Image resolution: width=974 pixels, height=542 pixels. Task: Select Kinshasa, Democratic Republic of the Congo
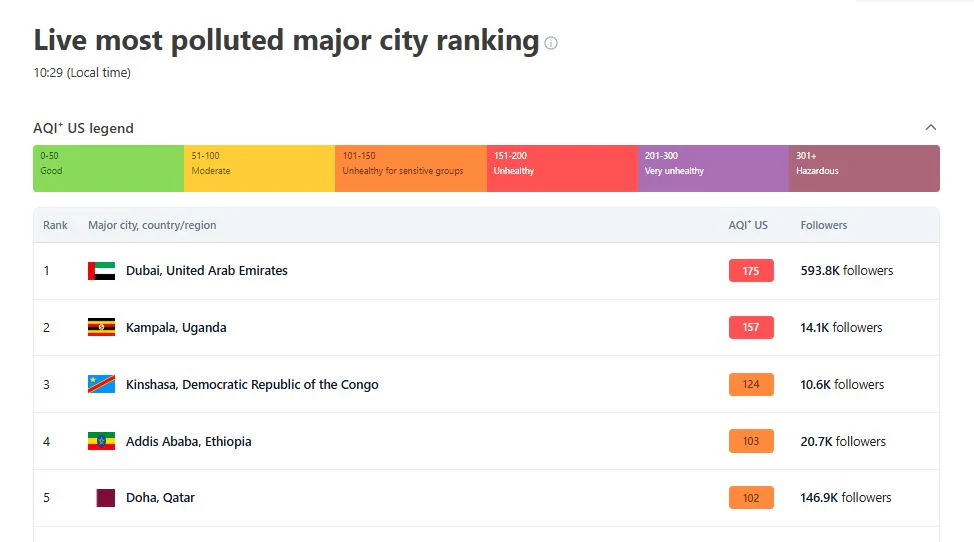252,384
